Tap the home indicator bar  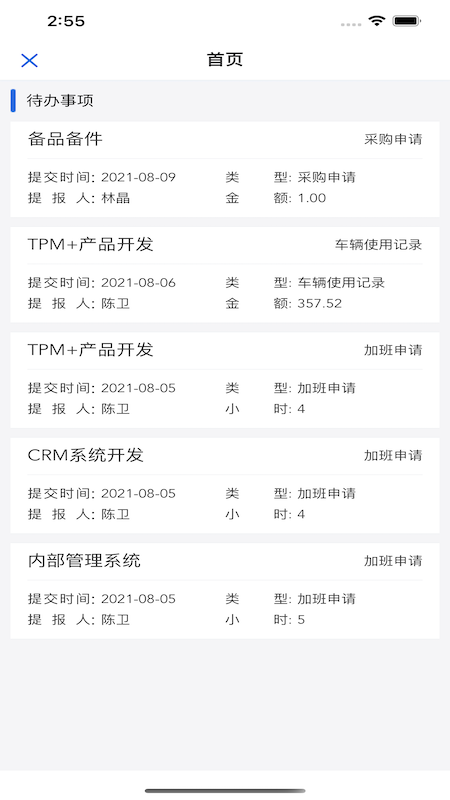[x=225, y=791]
